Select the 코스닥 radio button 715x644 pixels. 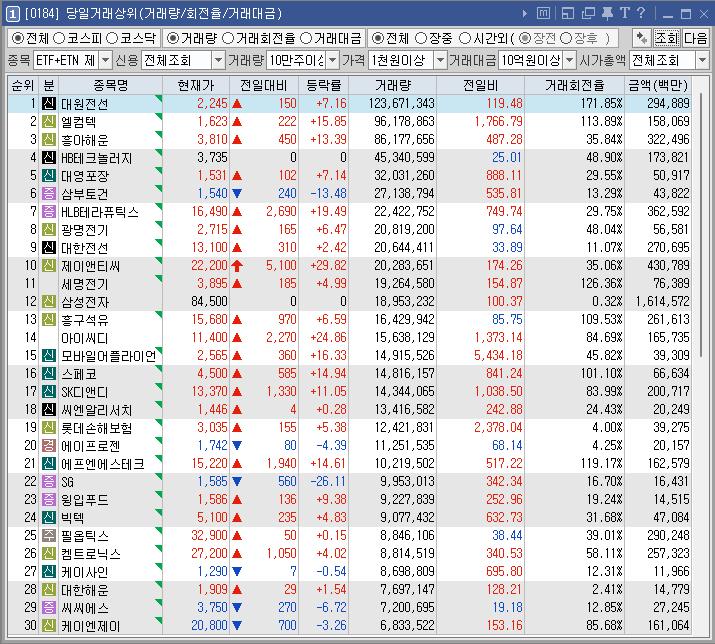tap(112, 38)
